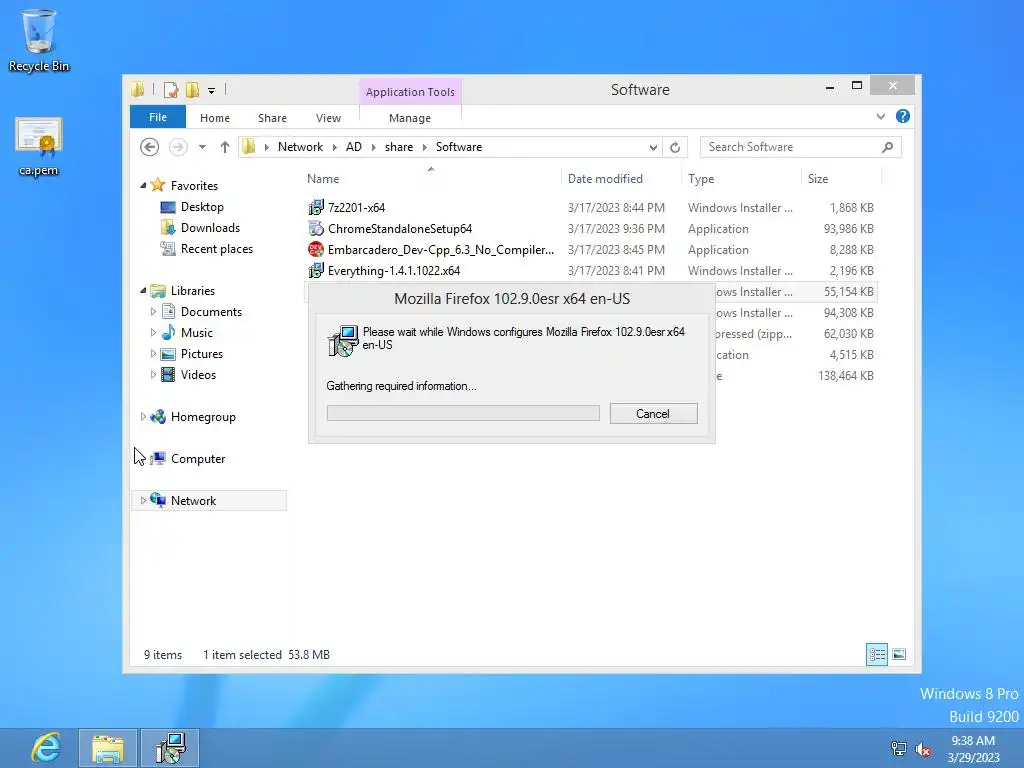Screen dimensions: 1024x768
Task: Expand the Videos library node
Action: 153,374
